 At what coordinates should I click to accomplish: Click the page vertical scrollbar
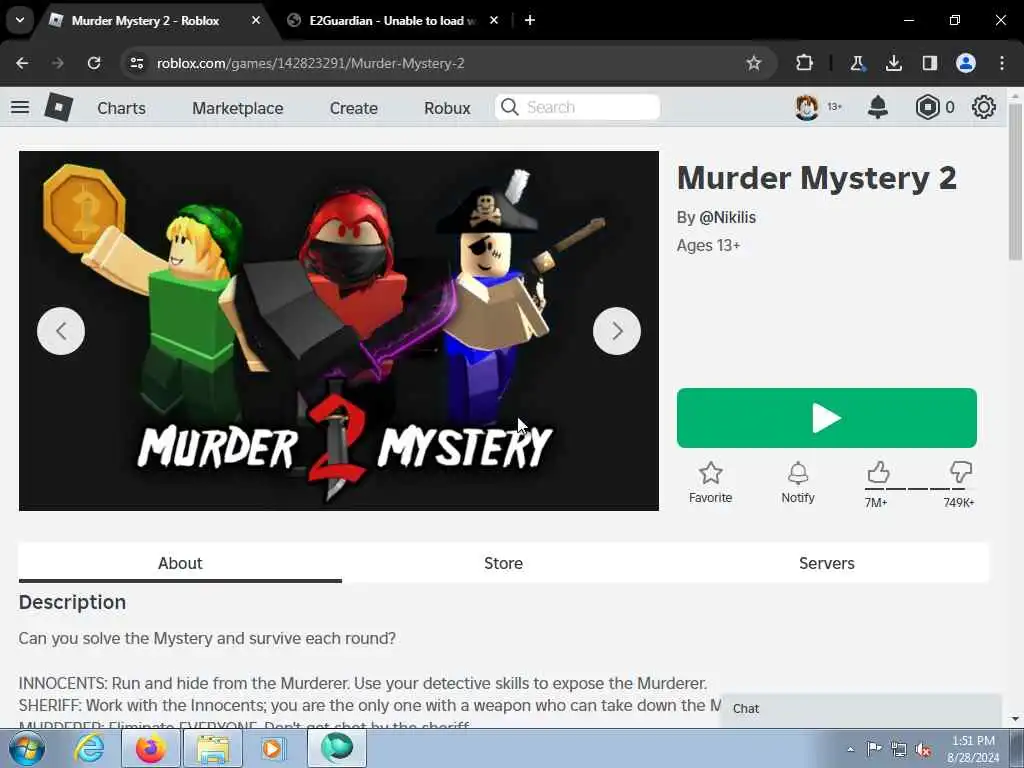point(1015,183)
